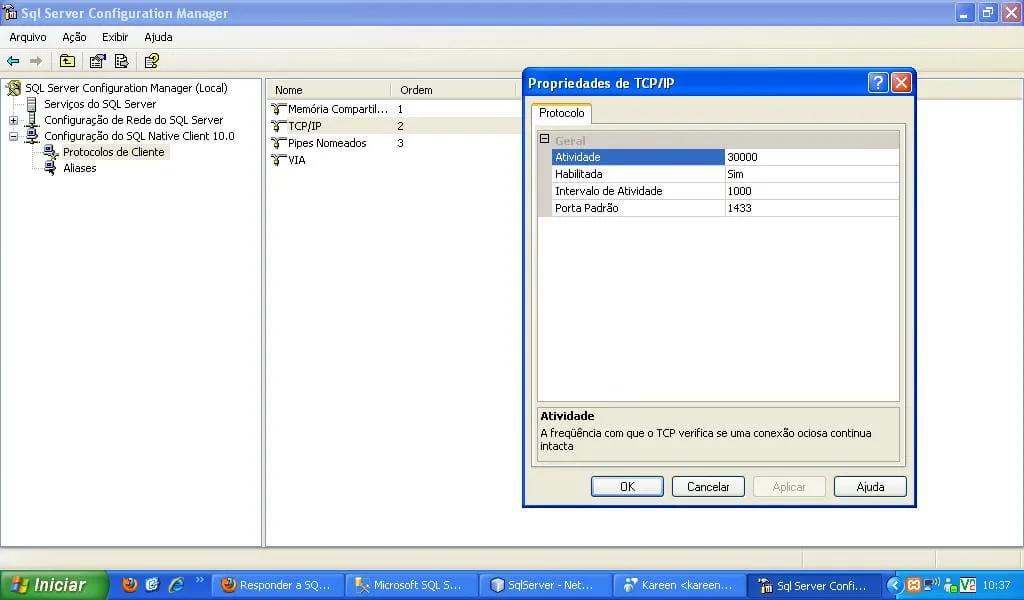Switch to Kareen taskbar window

pos(679,585)
